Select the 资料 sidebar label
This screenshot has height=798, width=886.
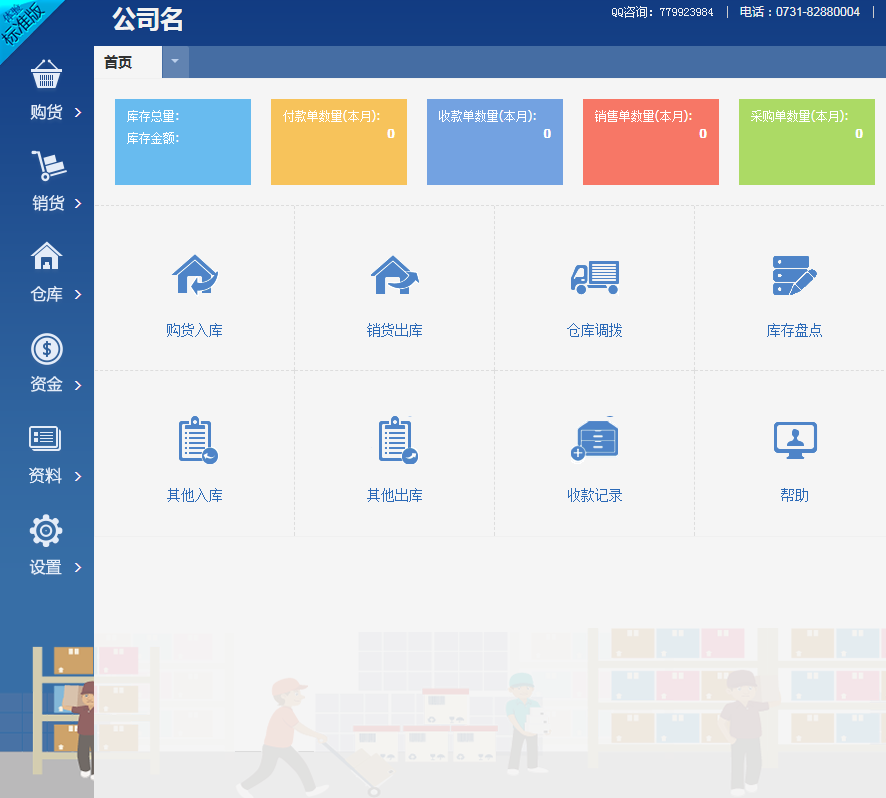45,476
